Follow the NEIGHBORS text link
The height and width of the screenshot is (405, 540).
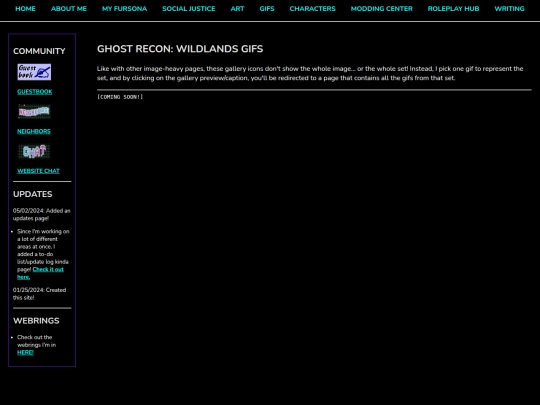[34, 131]
